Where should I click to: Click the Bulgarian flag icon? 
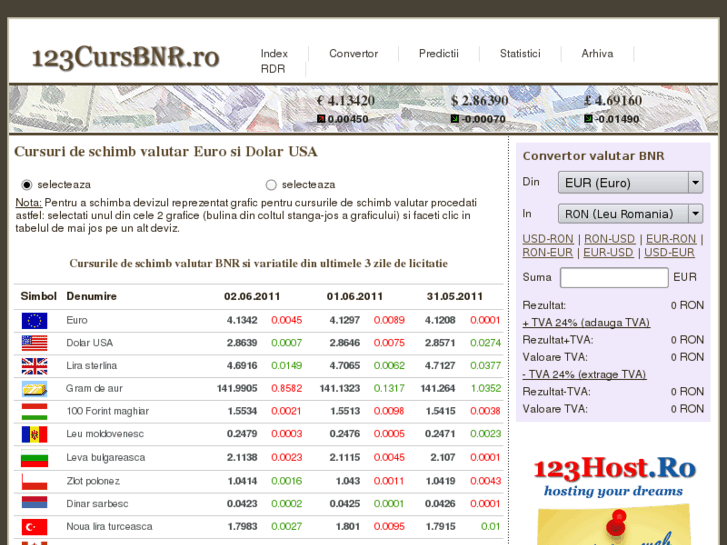click(34, 458)
